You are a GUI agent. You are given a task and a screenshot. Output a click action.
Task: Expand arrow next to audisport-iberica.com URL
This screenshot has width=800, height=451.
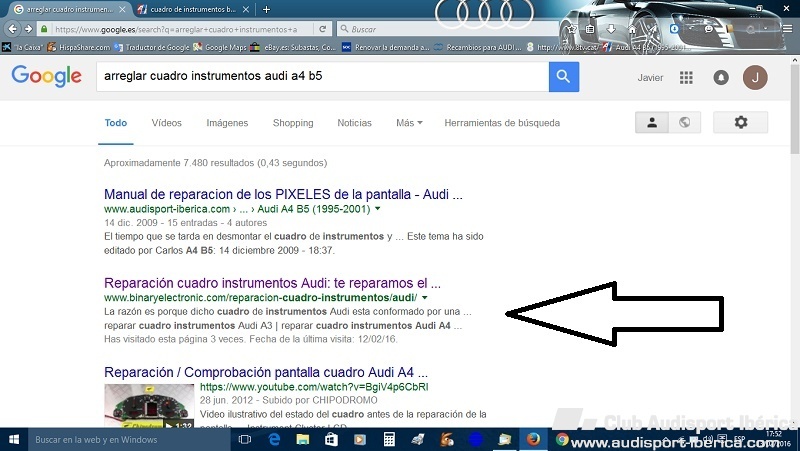(x=378, y=210)
